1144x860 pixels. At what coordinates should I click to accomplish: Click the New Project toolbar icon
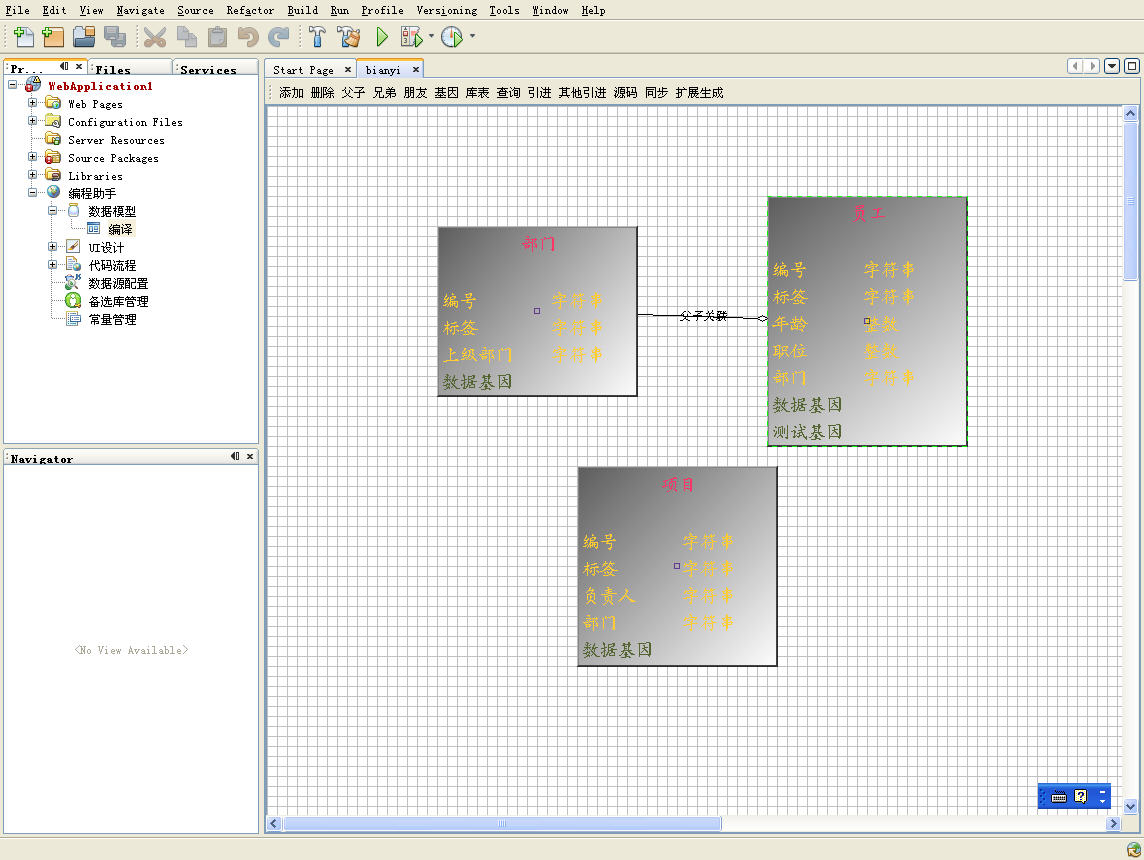click(x=53, y=37)
